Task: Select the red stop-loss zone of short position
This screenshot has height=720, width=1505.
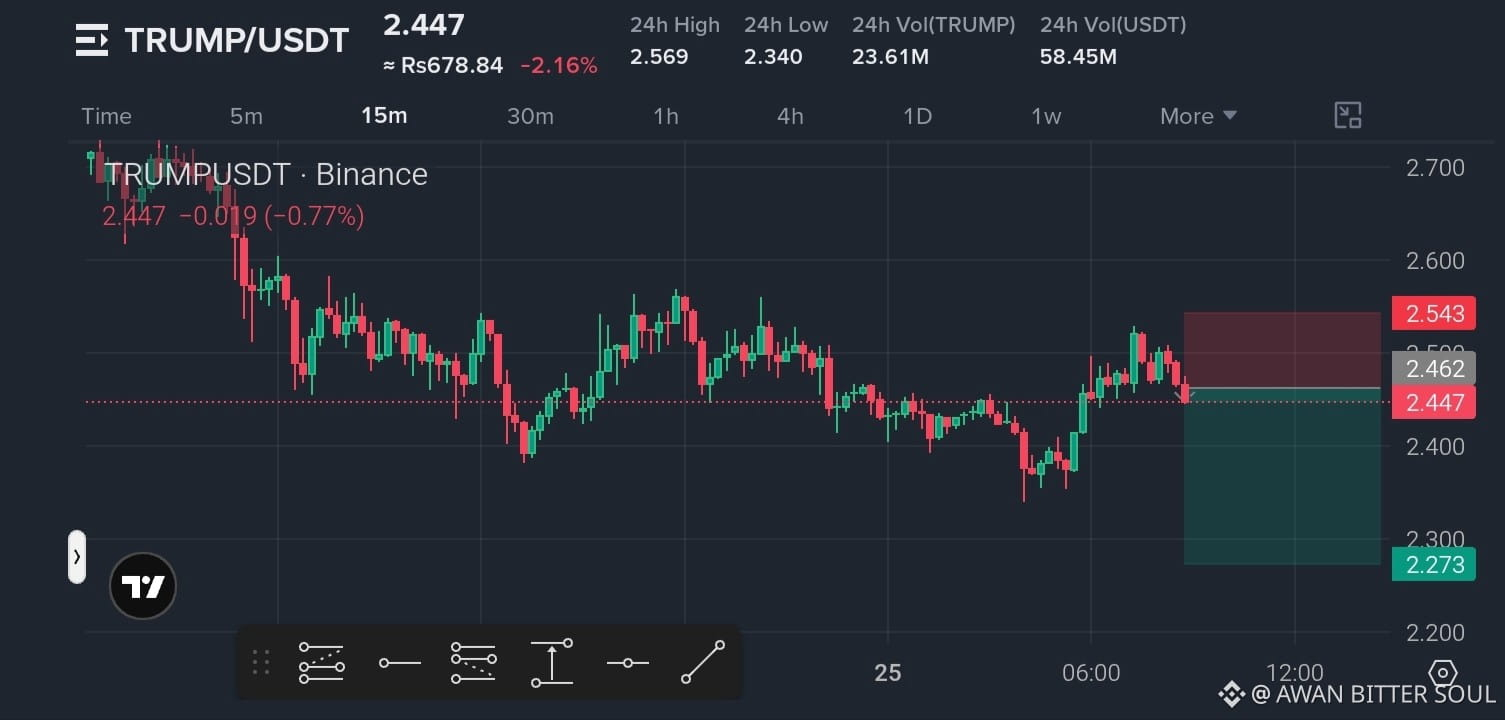Action: click(1282, 350)
